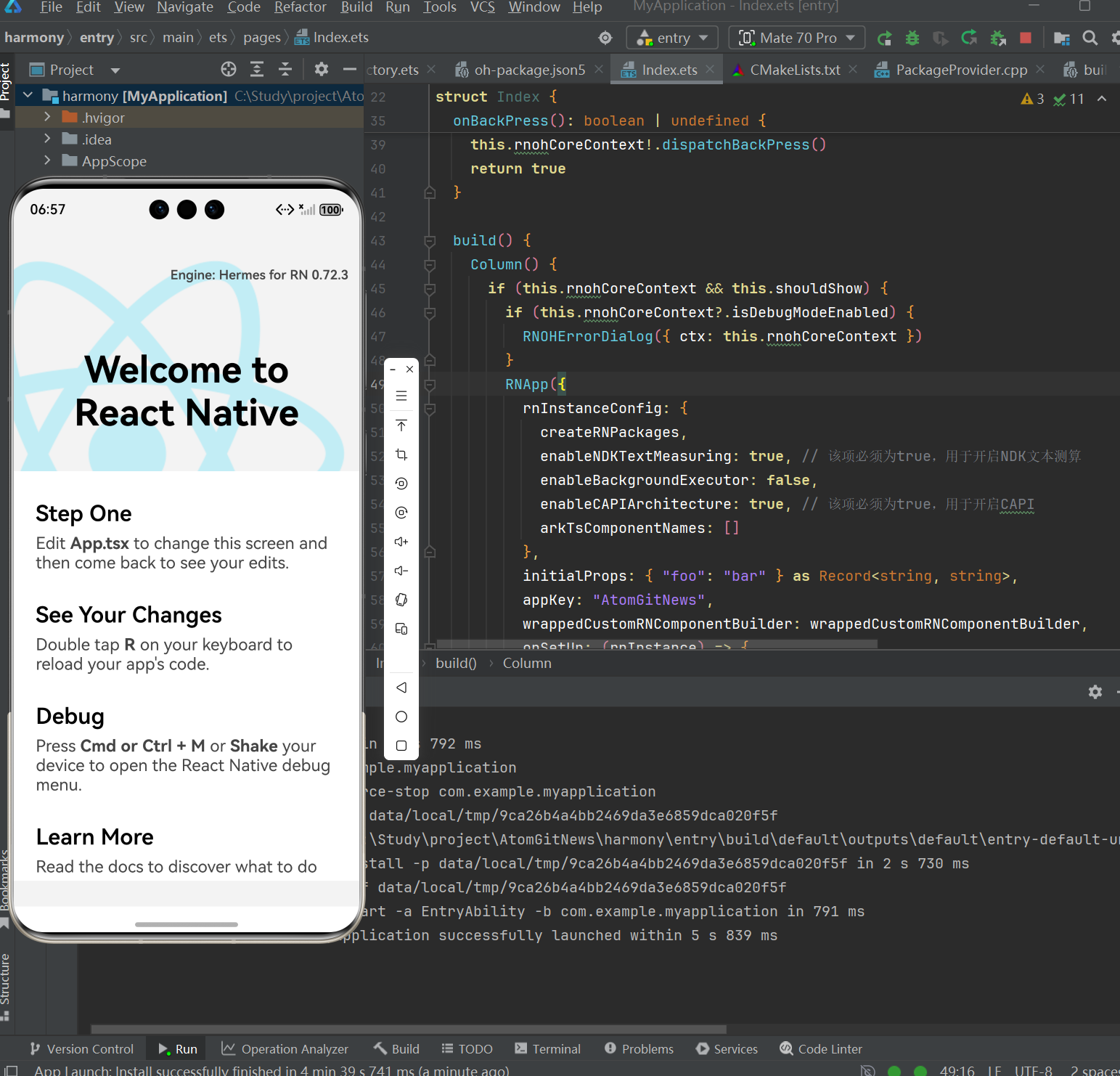The width and height of the screenshot is (1120, 1076).
Task: Click the target icon left of entry selector
Action: click(x=605, y=38)
